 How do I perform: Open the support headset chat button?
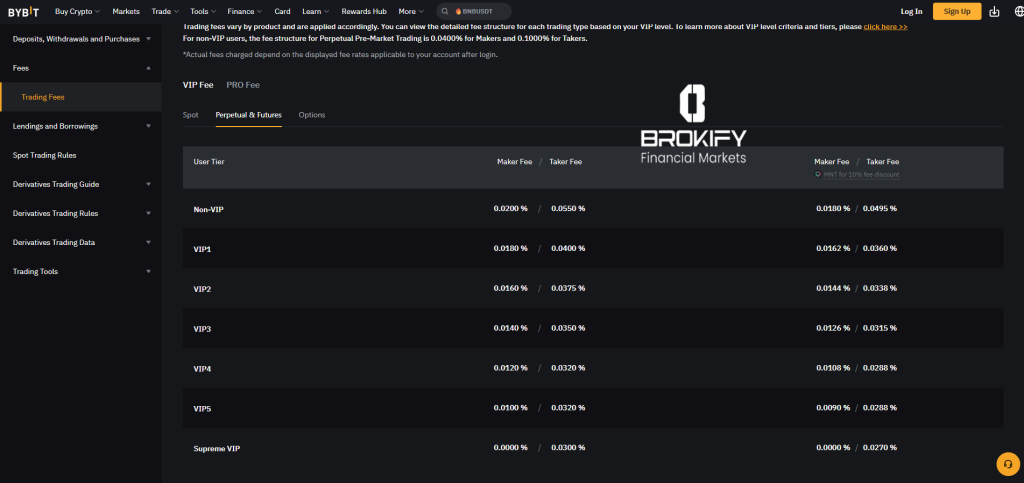[x=1007, y=464]
